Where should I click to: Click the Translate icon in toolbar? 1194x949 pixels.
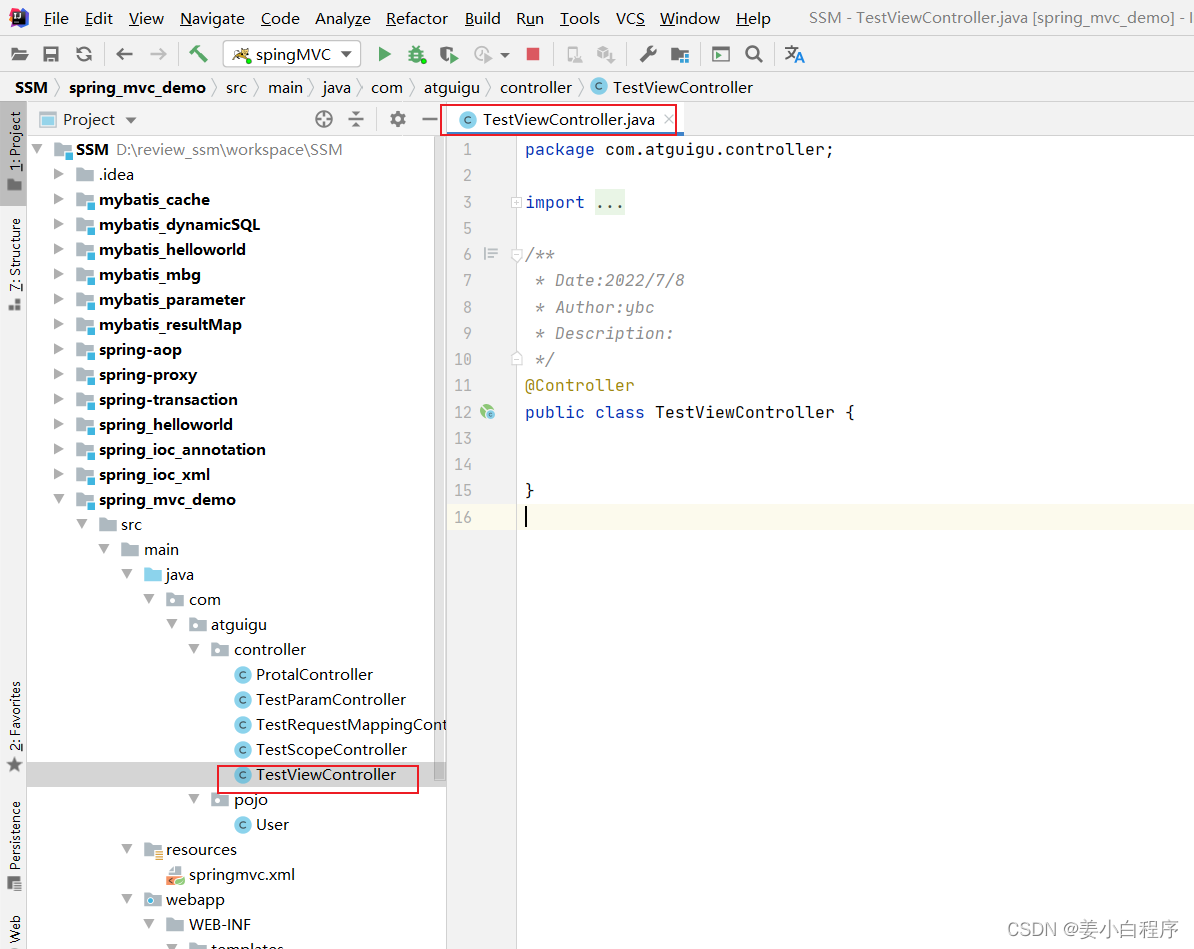pyautogui.click(x=794, y=55)
